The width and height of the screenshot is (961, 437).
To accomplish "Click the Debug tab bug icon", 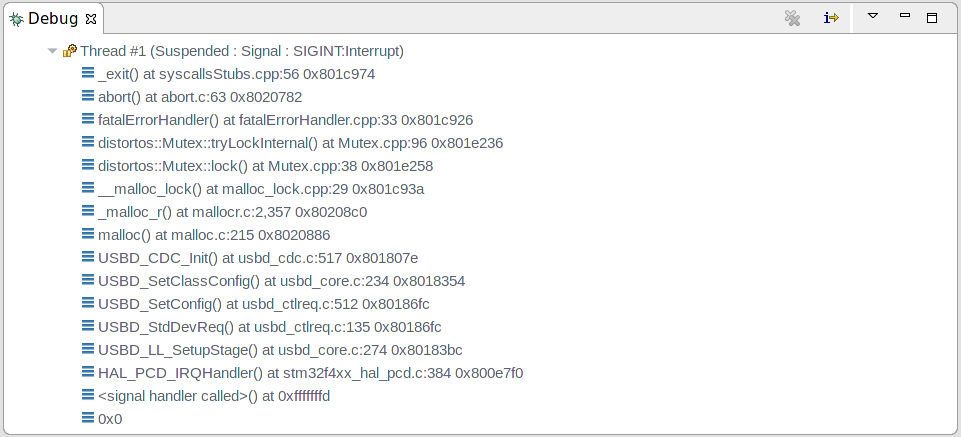I will [x=17, y=20].
